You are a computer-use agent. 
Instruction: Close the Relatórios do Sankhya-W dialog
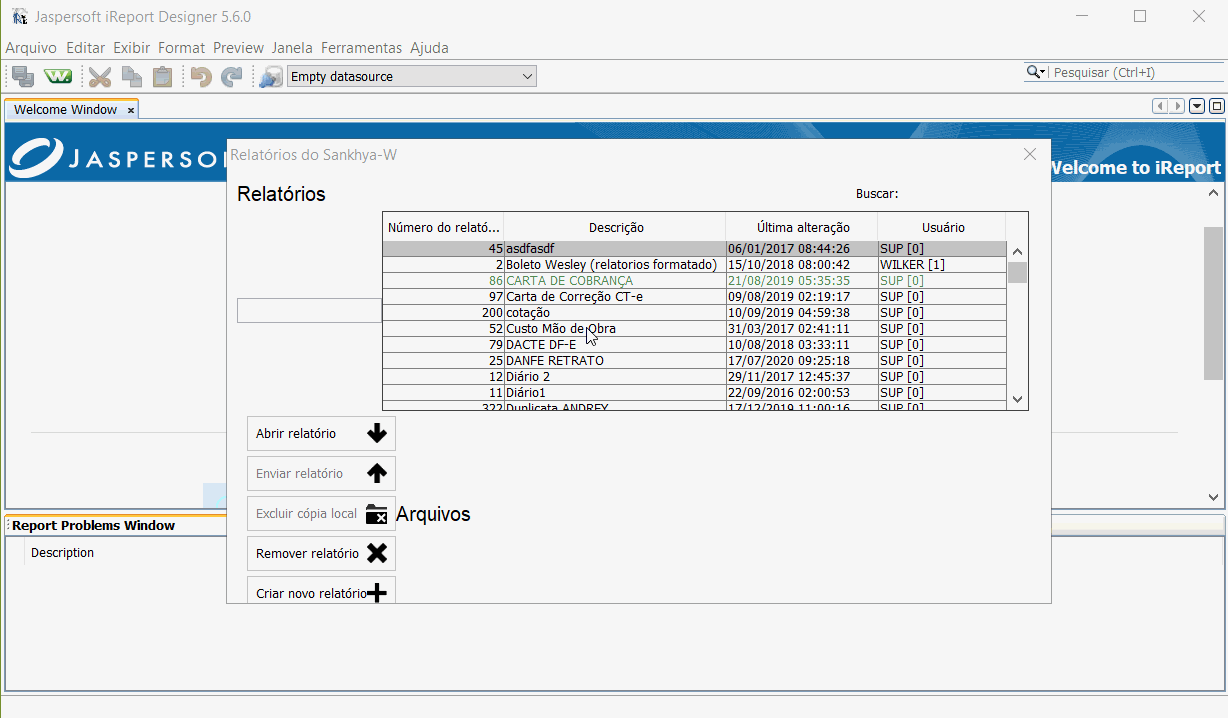(x=1030, y=154)
